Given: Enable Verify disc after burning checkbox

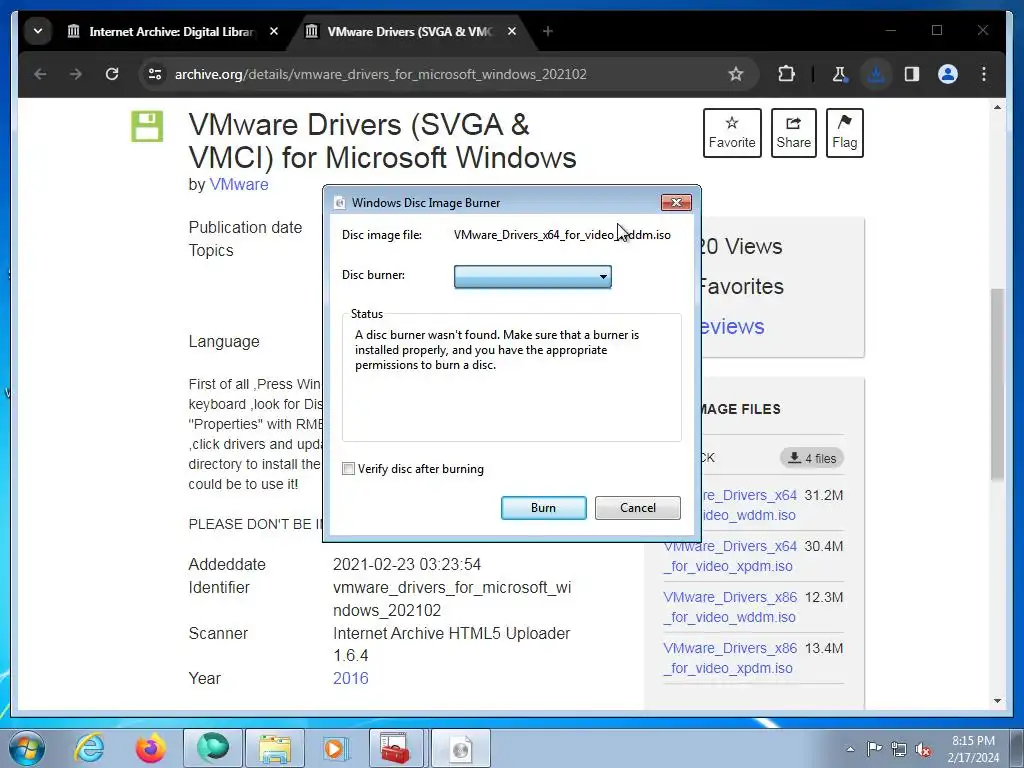Looking at the screenshot, I should point(349,469).
